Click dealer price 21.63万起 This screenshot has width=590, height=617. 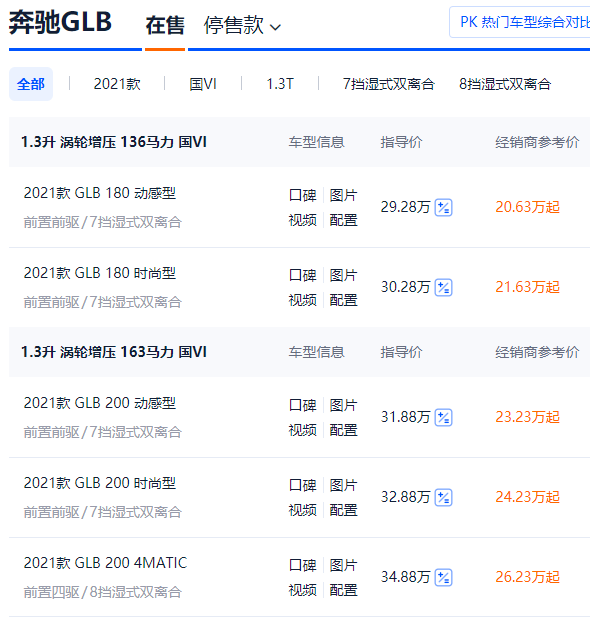[x=527, y=287]
